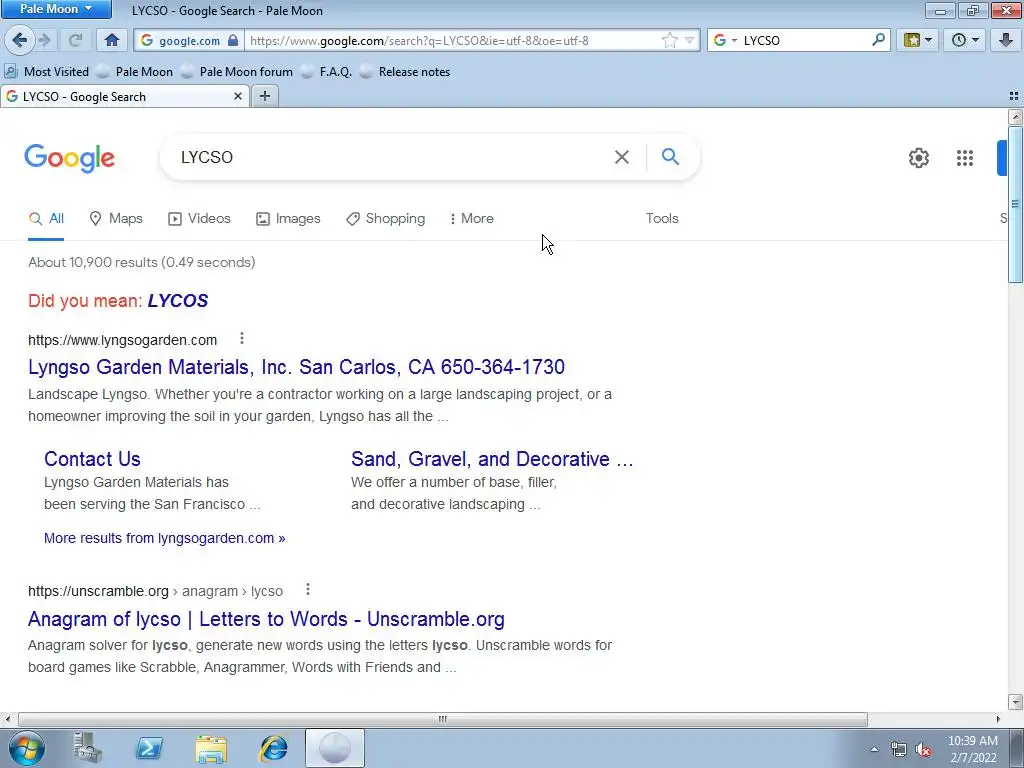The image size is (1024, 768).
Task: Click the blue Google search magnifier button
Action: tap(670, 157)
